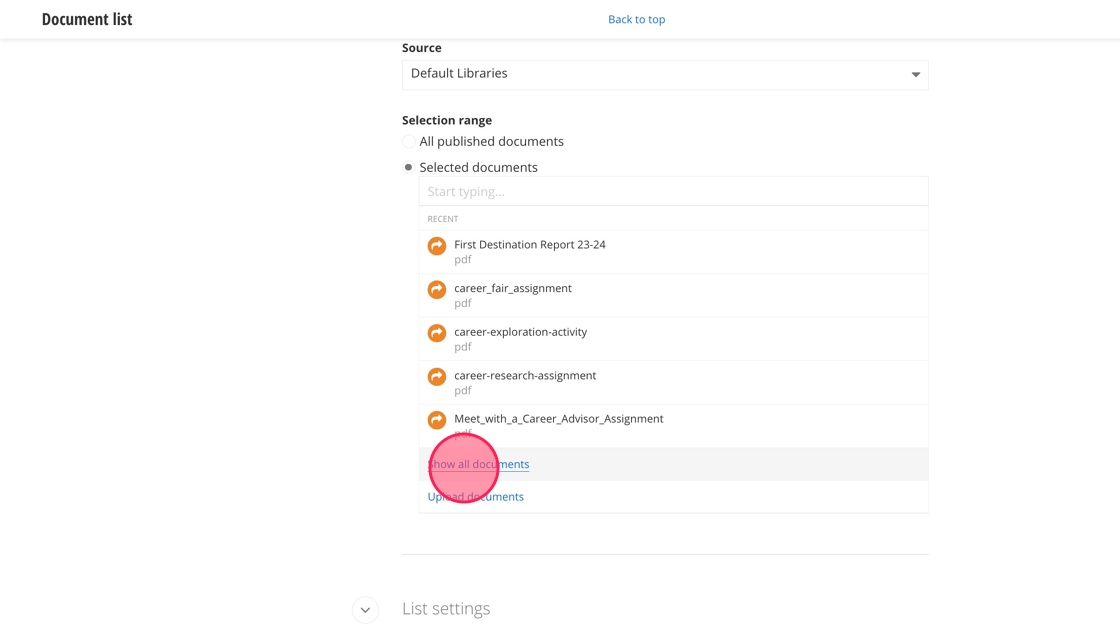
Task: Click the career-exploration-activity orange icon
Action: coord(437,333)
